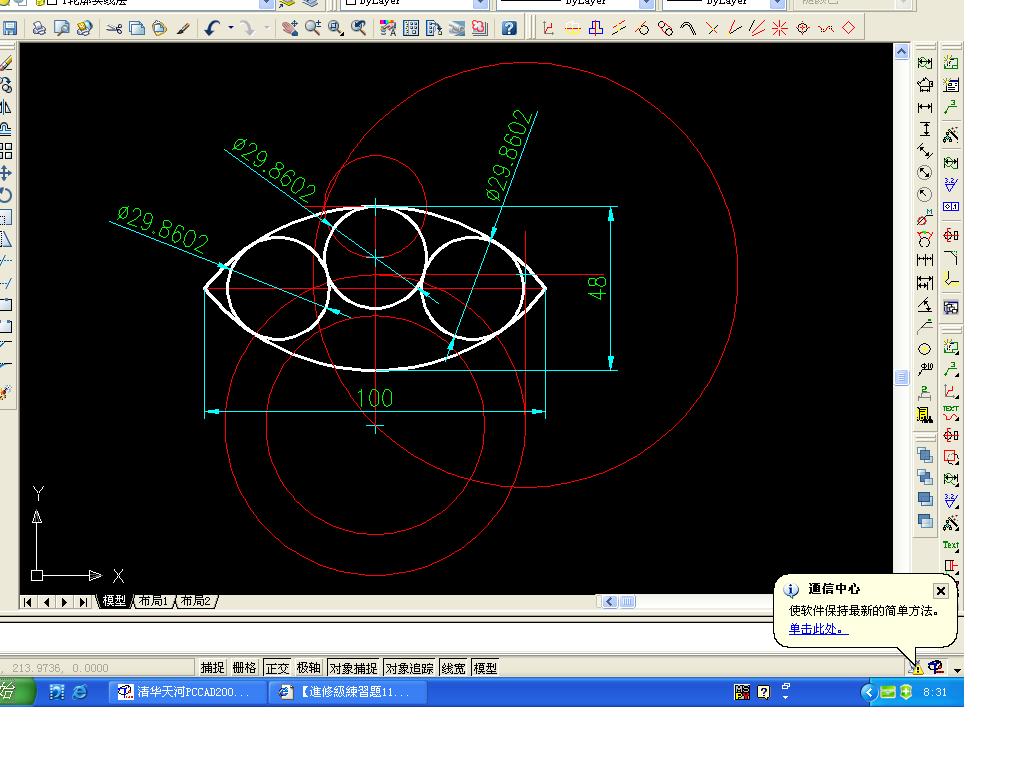Toggle 捕捉 snap mode in status bar
This screenshot has height=768, width=1024.
click(212, 667)
